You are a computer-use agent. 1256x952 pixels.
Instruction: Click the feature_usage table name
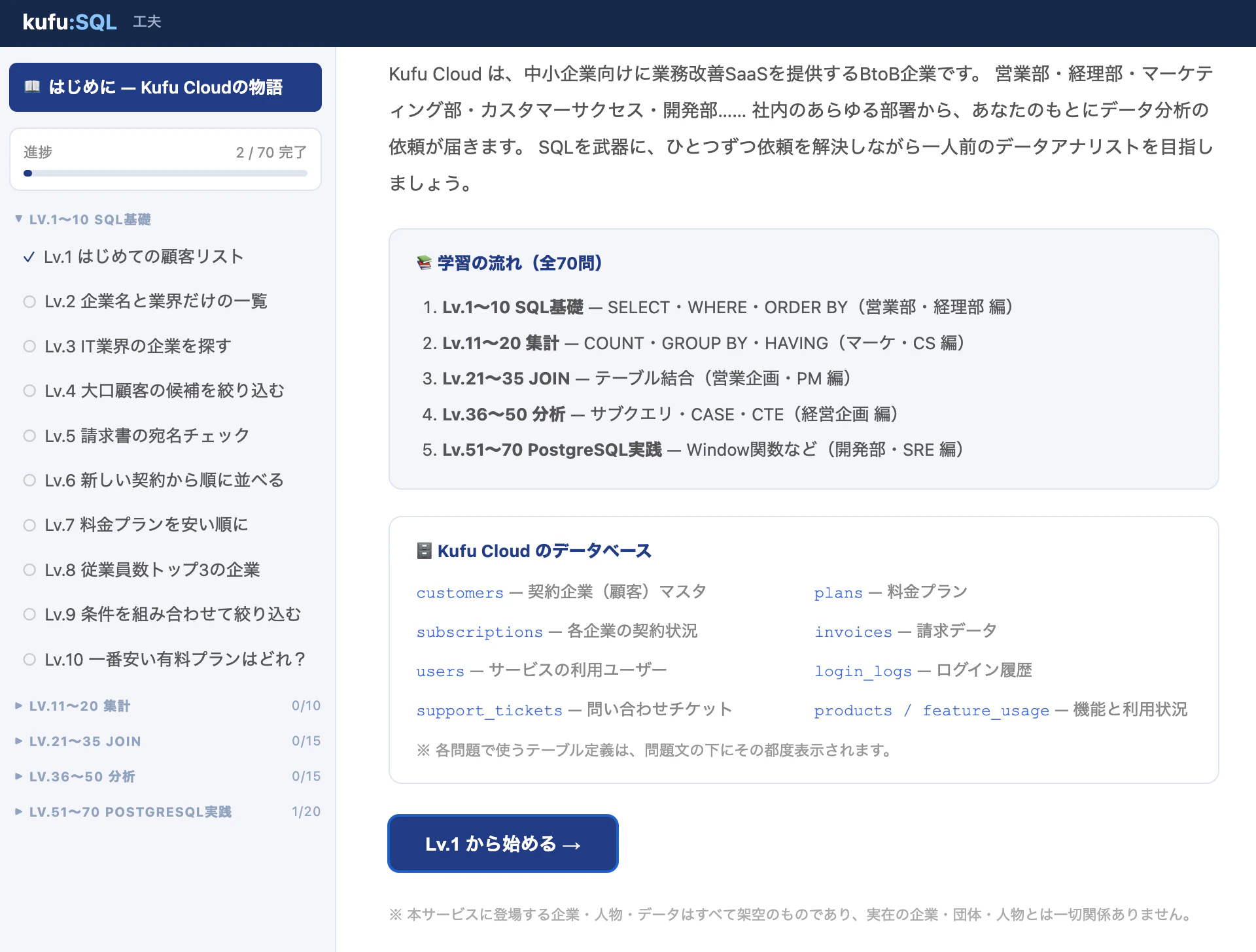pos(986,711)
